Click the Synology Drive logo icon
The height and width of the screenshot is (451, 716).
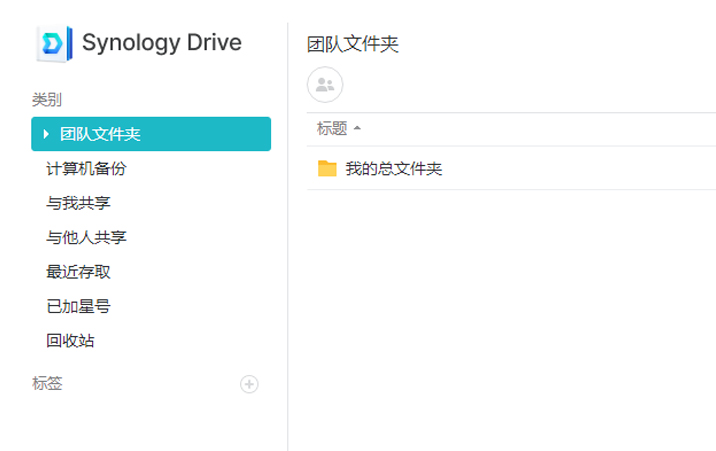click(x=52, y=43)
